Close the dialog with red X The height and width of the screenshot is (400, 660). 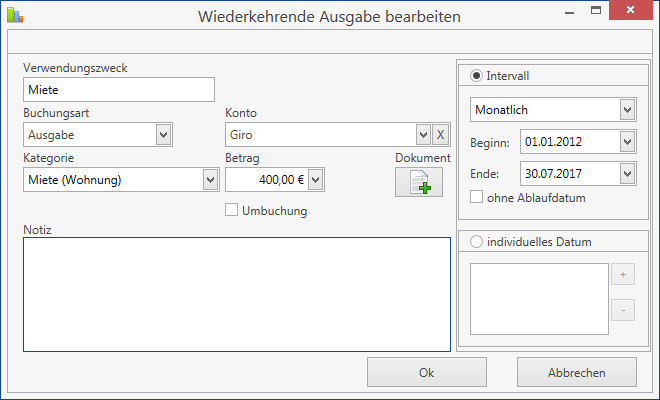pyautogui.click(x=631, y=10)
